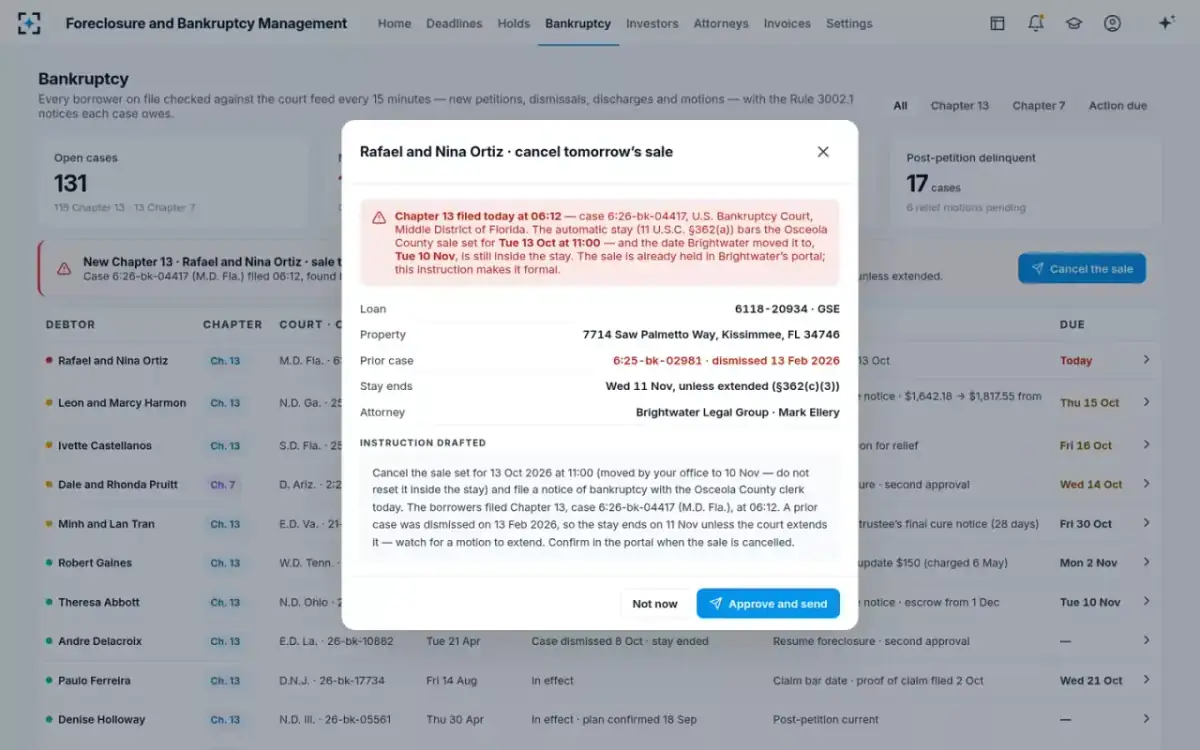This screenshot has width=1200, height=750.
Task: Click prior case 6:25-bk-02981 value
Action: [x=726, y=361]
